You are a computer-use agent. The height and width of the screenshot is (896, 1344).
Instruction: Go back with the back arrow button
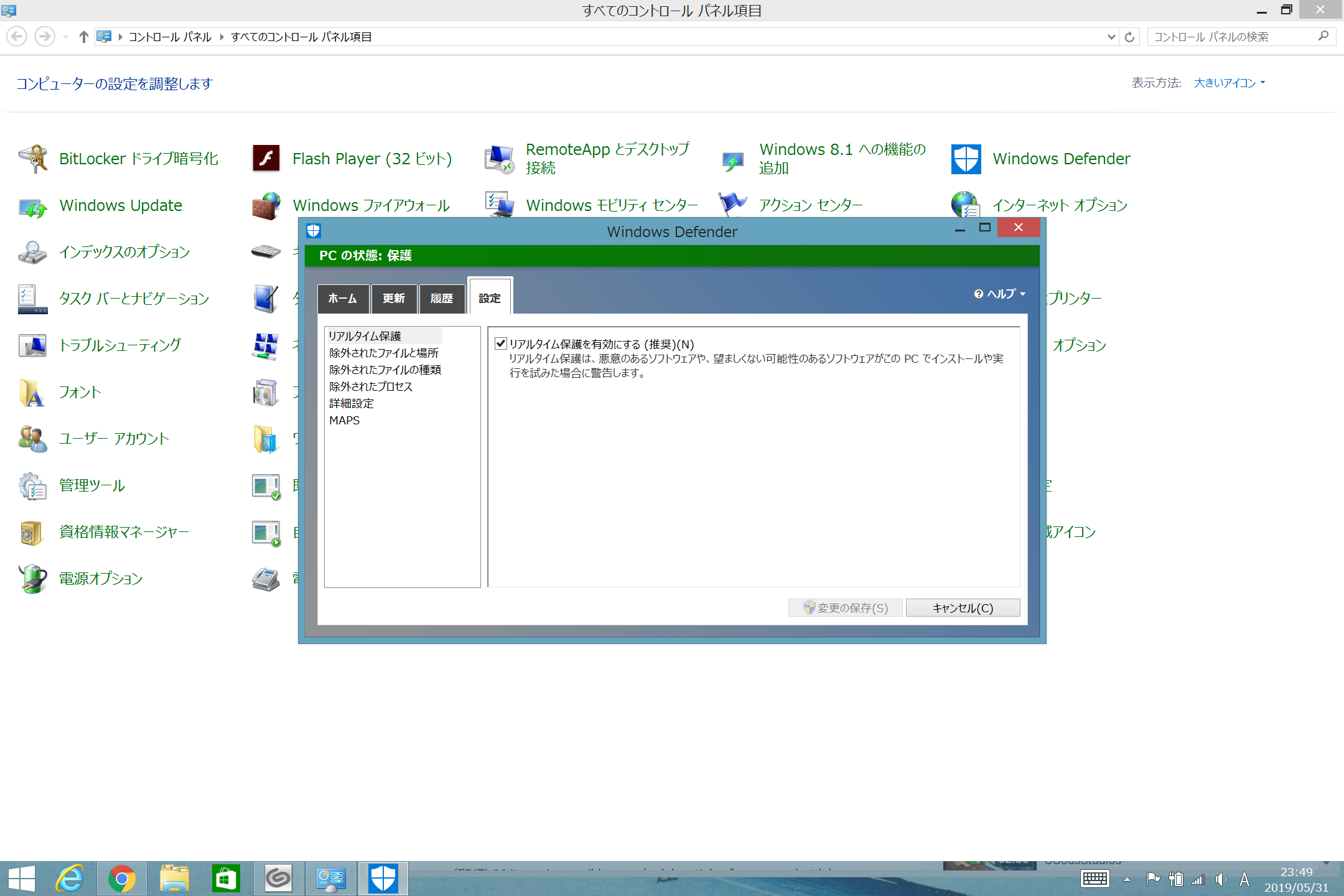pos(17,37)
